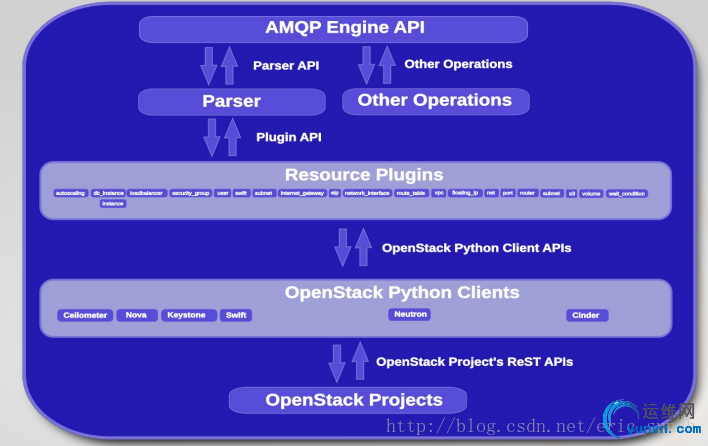Click the router plugin tag
708x446 pixels.
[527, 193]
